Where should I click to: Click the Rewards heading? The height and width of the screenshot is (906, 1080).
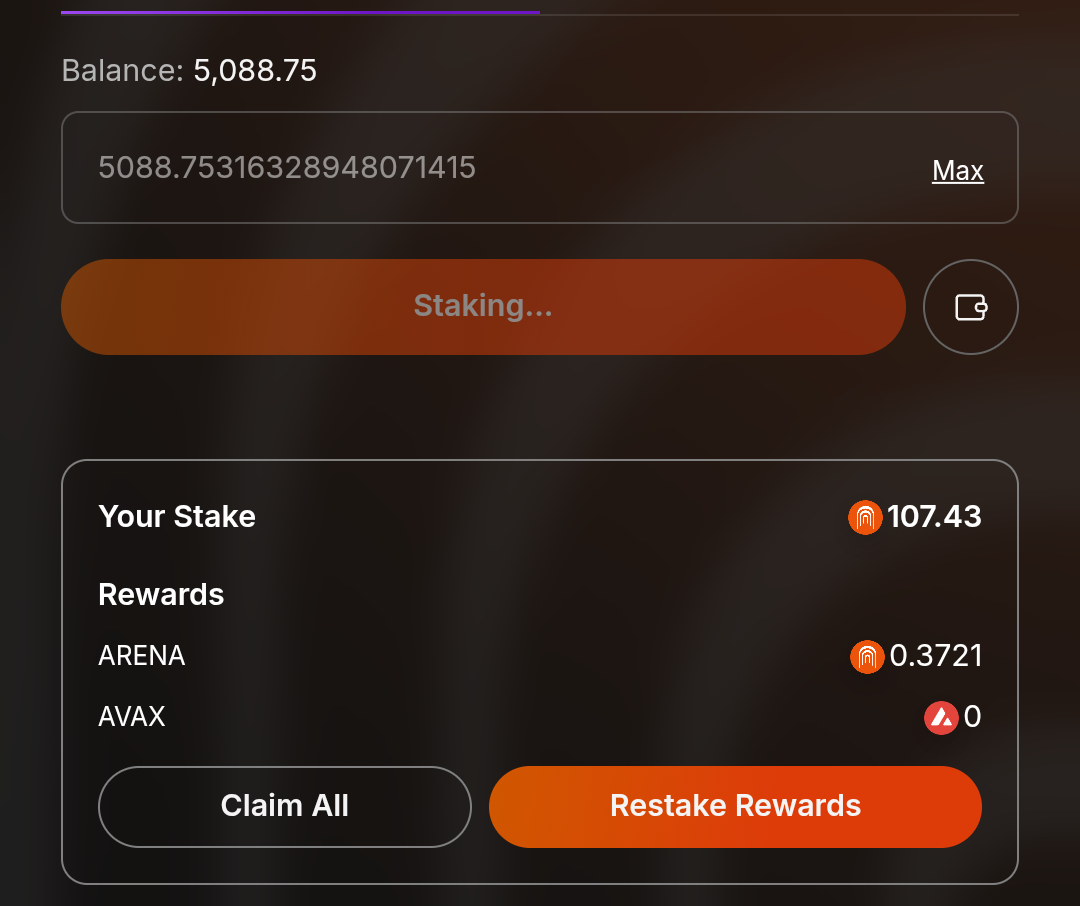[161, 595]
